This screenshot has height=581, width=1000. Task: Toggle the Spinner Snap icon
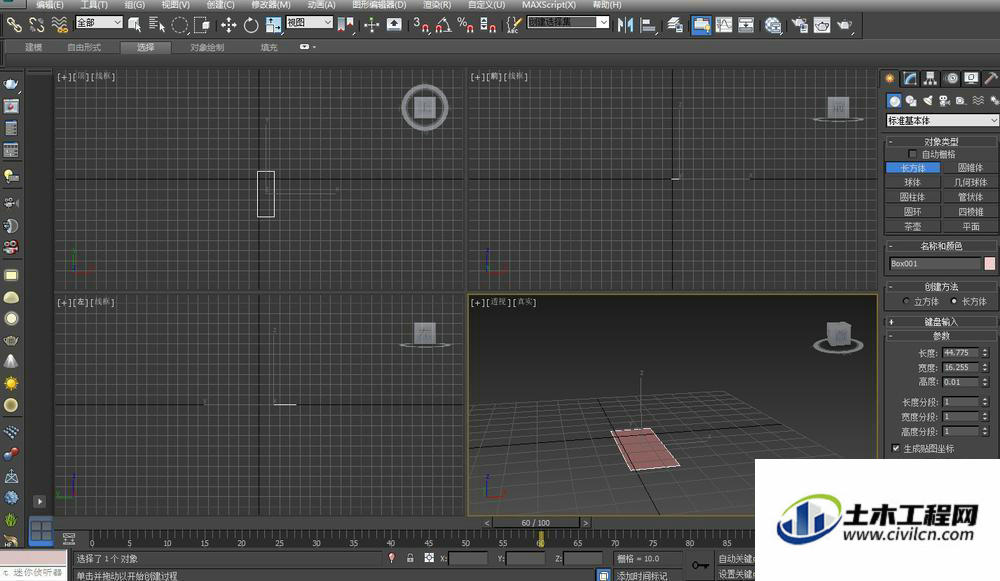click(488, 25)
